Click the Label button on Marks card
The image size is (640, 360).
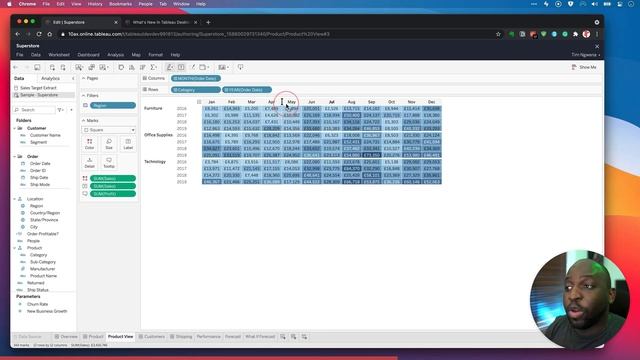[128, 144]
